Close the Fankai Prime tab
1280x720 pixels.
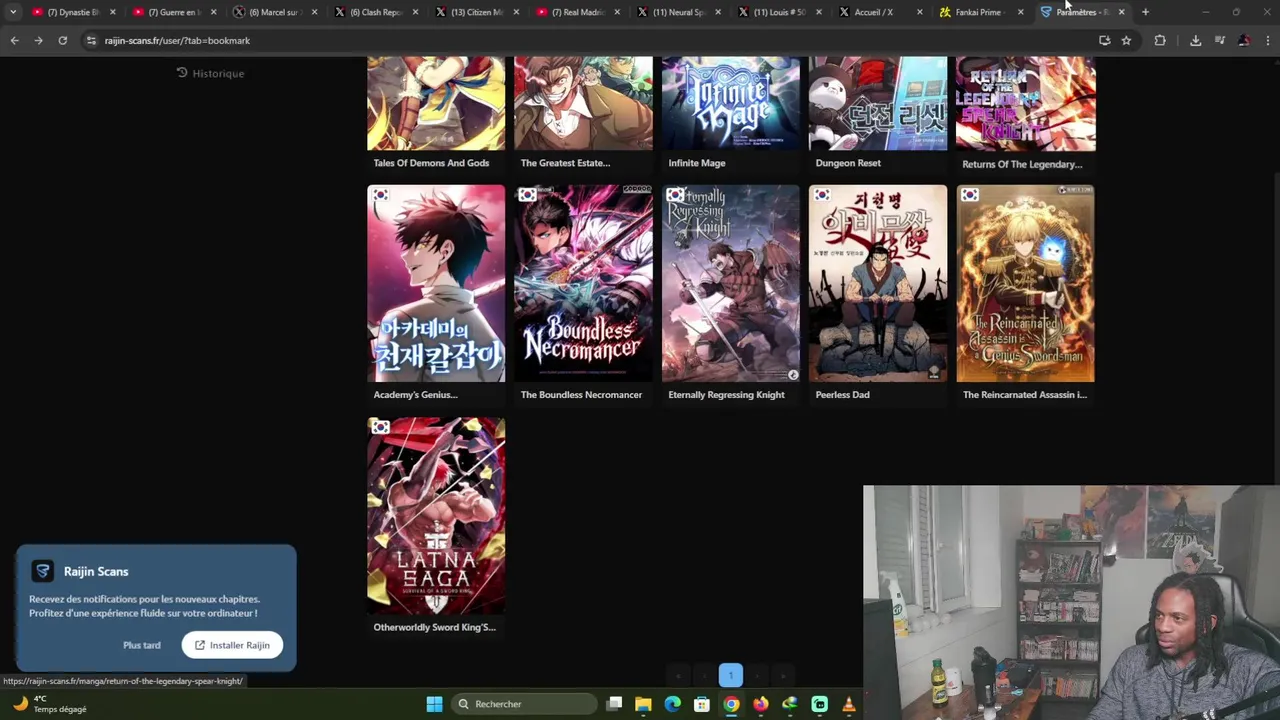(1020, 12)
